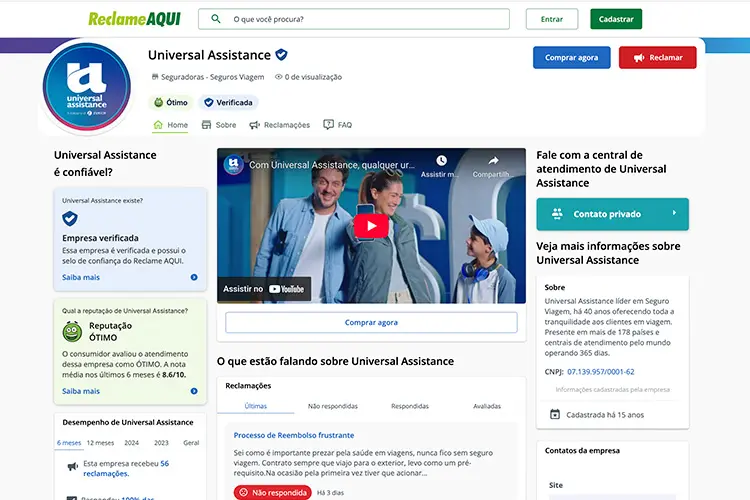Image resolution: width=750 pixels, height=500 pixels.
Task: Click the megaphone icon in Reclamar button
Action: pos(639,58)
